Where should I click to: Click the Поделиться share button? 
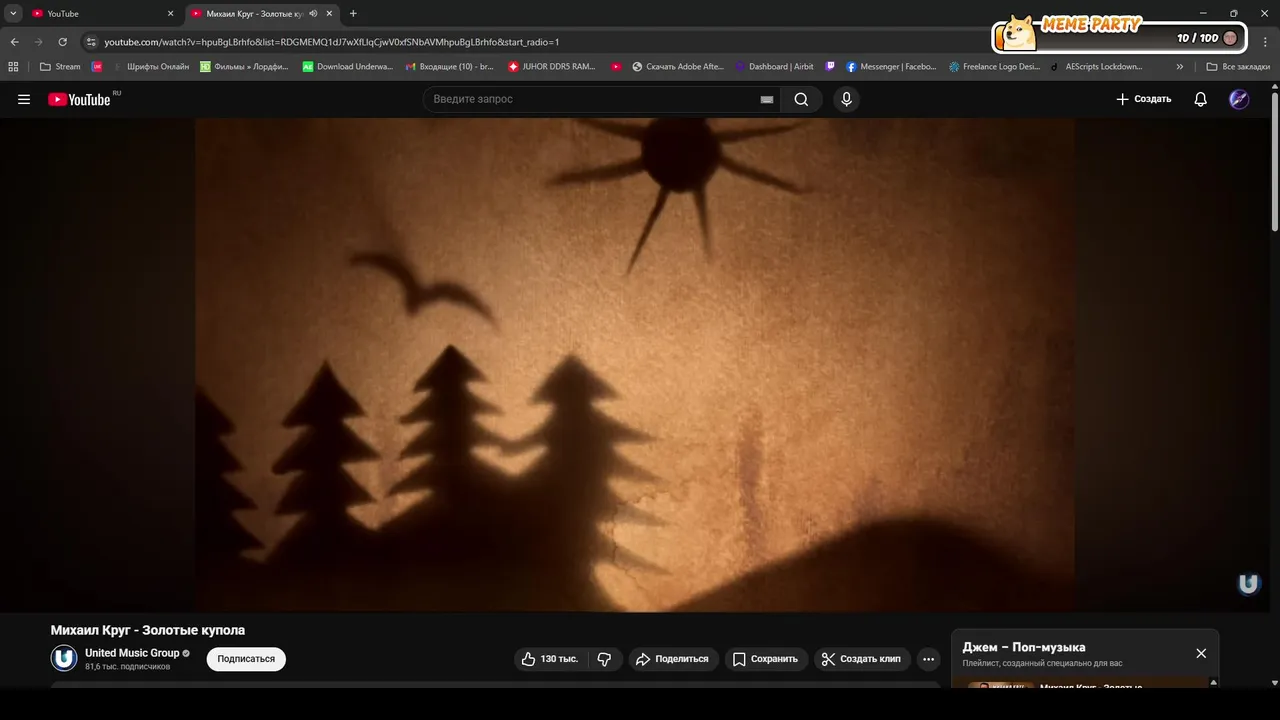point(672,659)
